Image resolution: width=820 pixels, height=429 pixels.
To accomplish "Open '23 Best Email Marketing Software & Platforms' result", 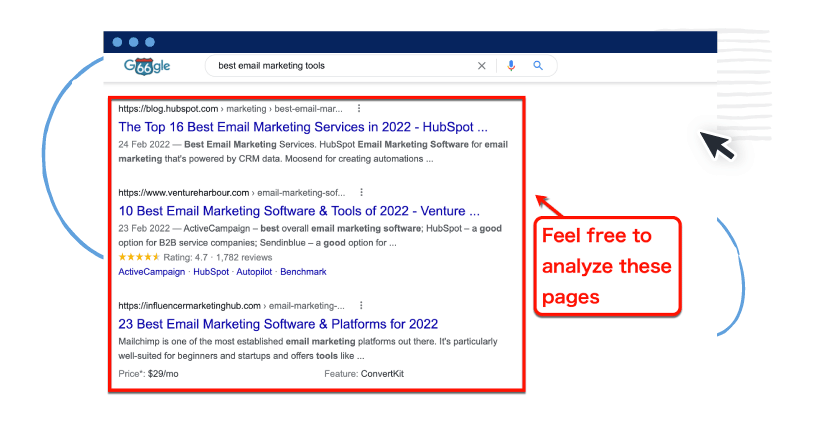I will pos(278,324).
